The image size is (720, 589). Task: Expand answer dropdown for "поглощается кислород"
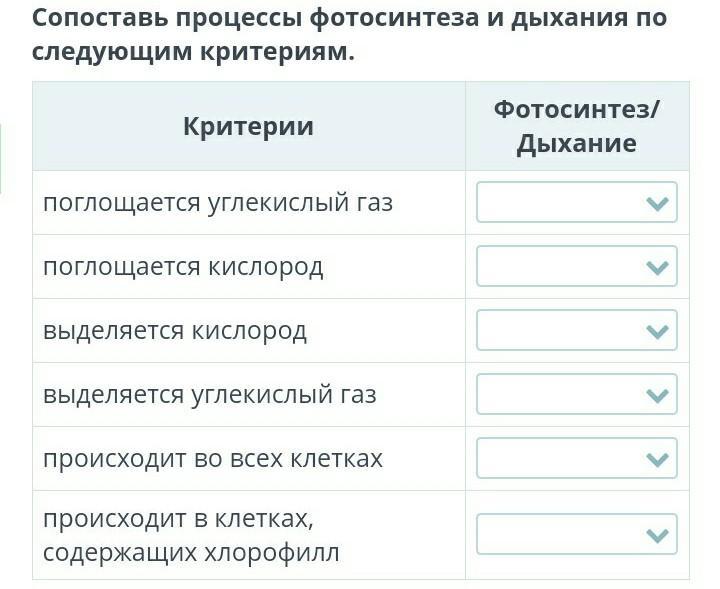[x=576, y=267]
